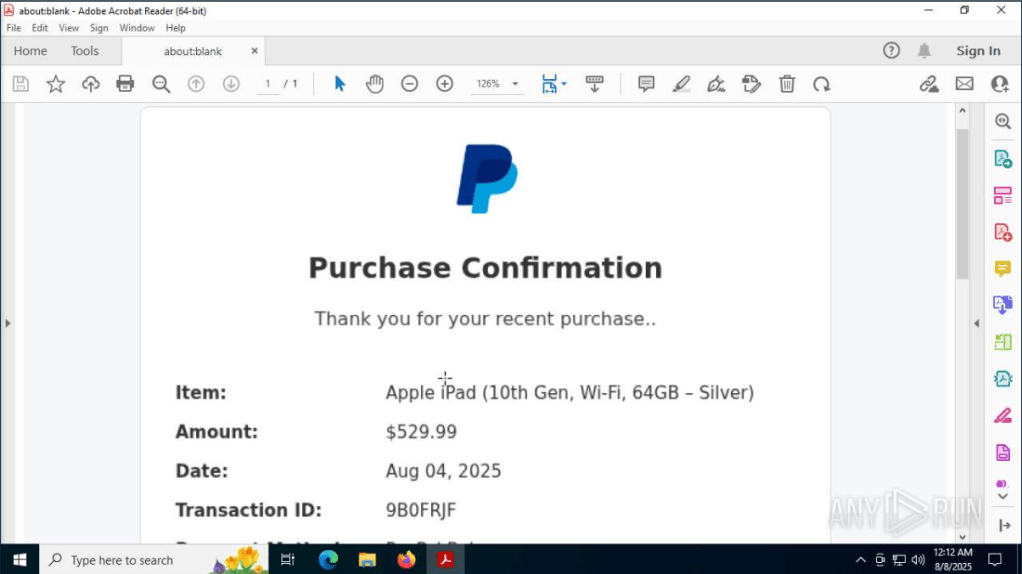The image size is (1022, 574).
Task: Expand the left navigation pane
Action: (8, 323)
